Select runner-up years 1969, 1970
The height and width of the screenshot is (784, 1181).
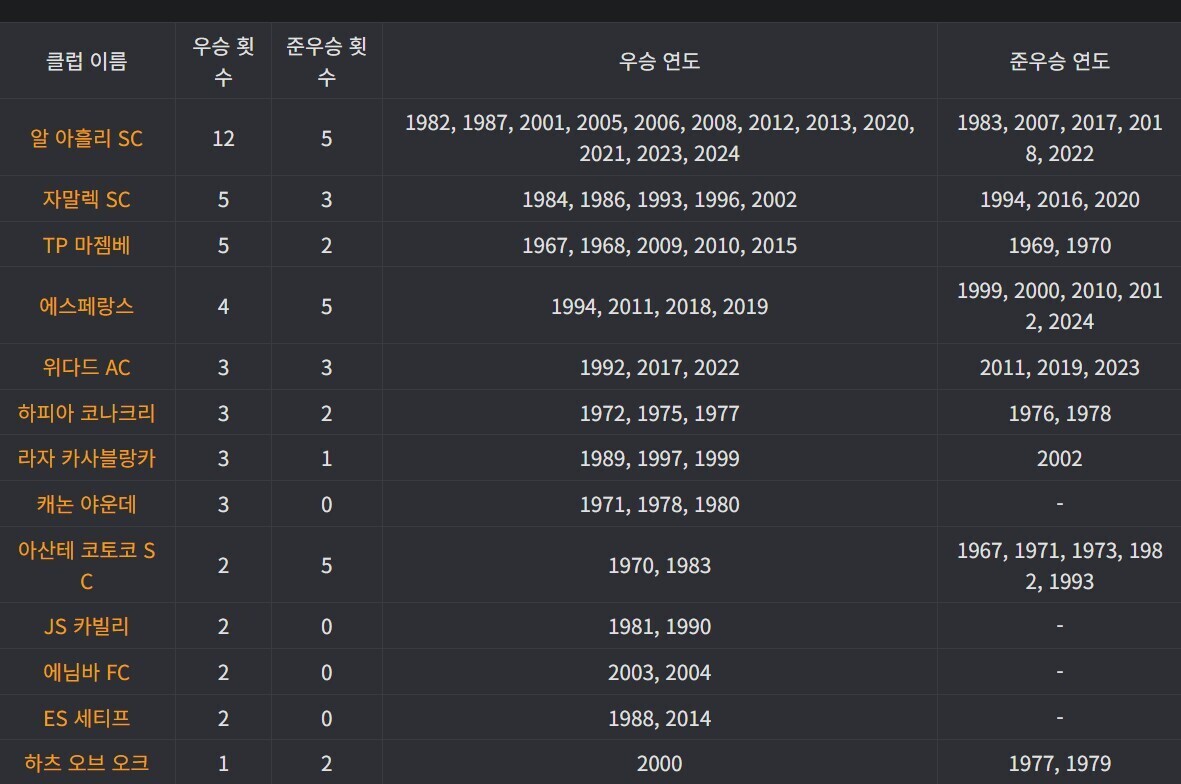click(1059, 246)
